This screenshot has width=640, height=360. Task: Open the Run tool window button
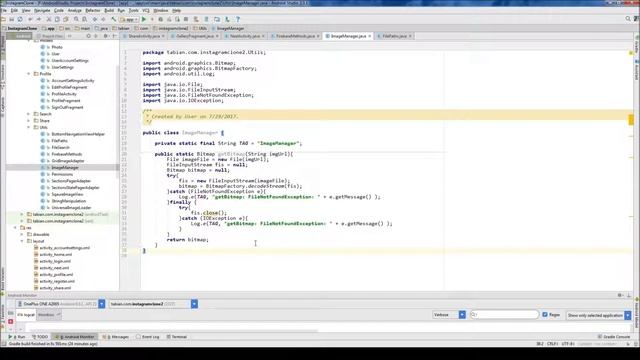pyautogui.click(x=18, y=337)
